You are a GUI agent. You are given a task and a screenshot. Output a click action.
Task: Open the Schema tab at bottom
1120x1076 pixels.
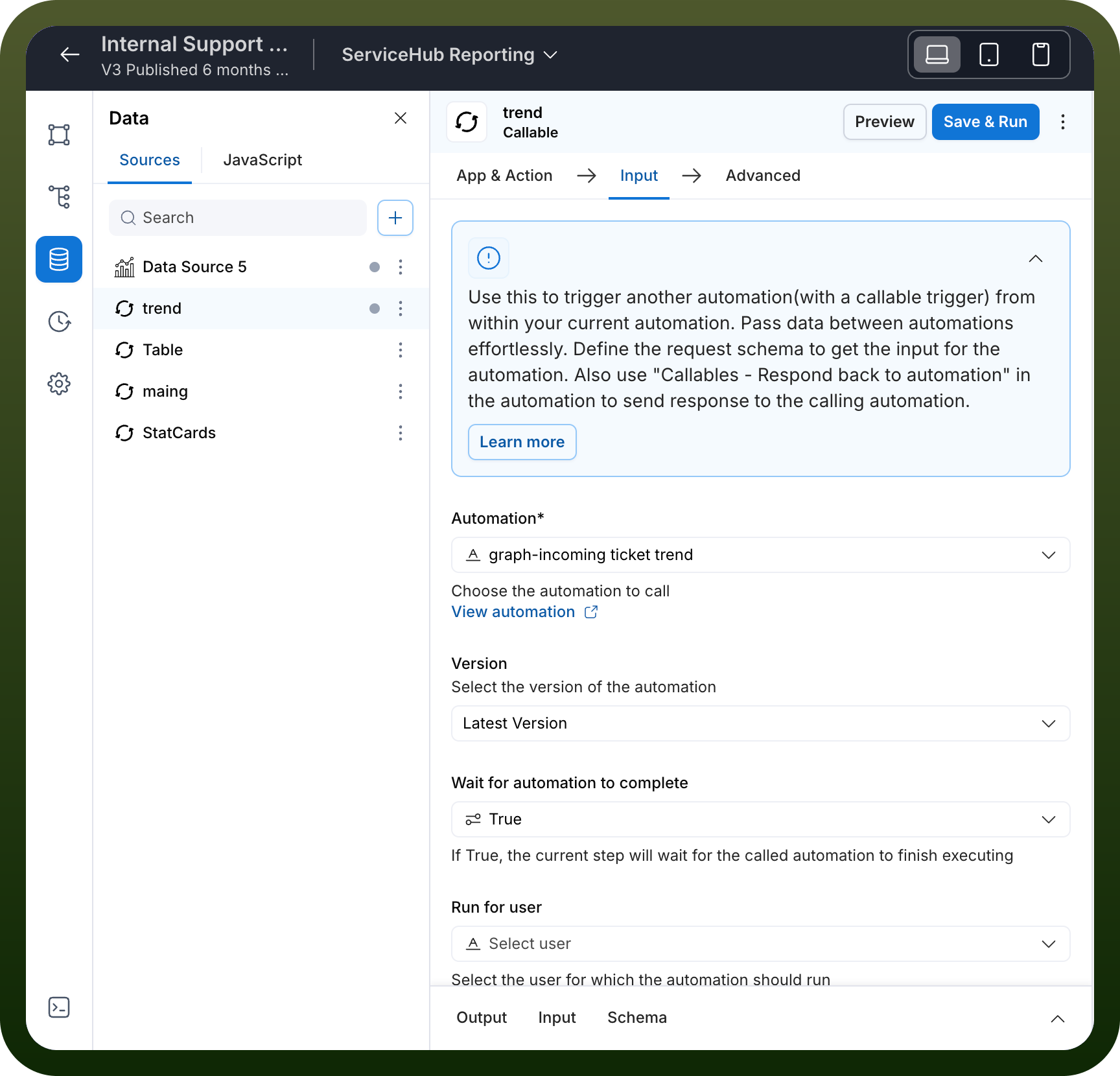pos(637,1018)
